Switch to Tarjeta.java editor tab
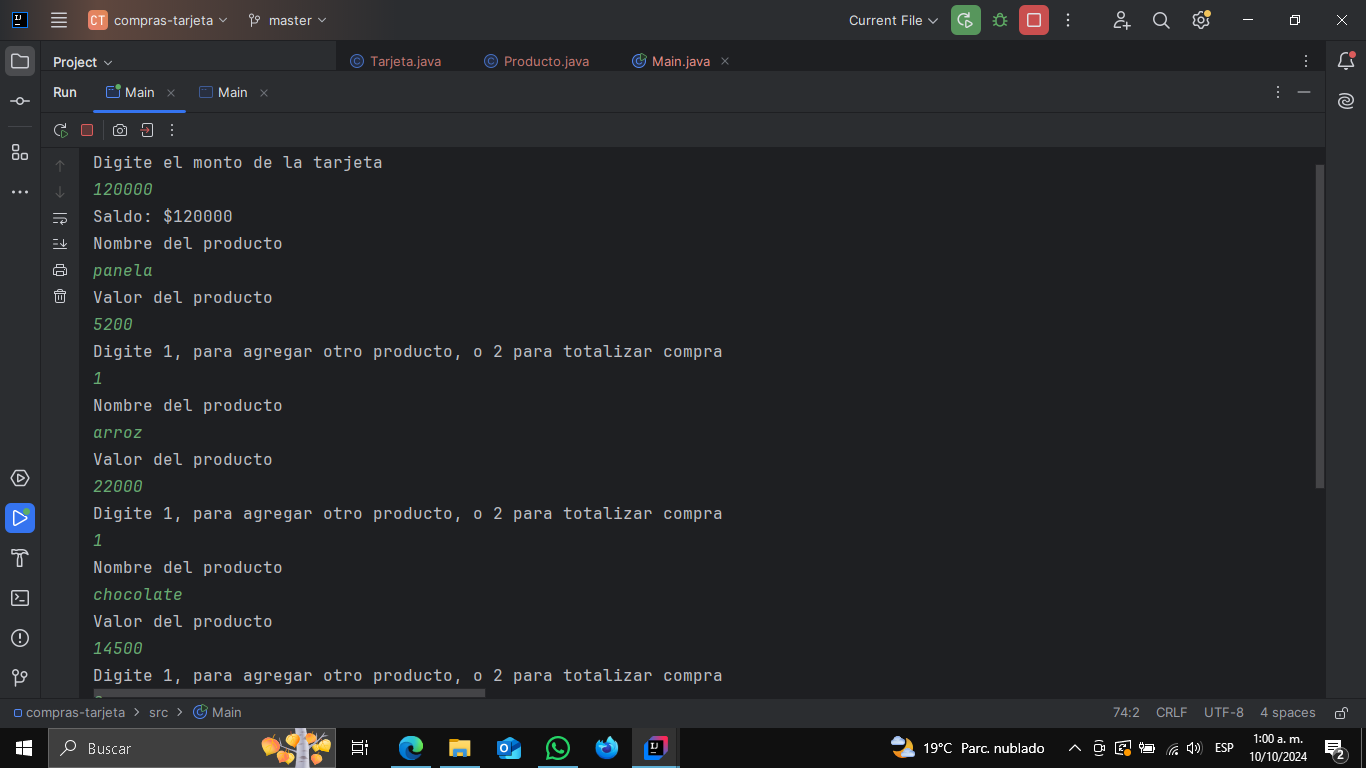 396,62
